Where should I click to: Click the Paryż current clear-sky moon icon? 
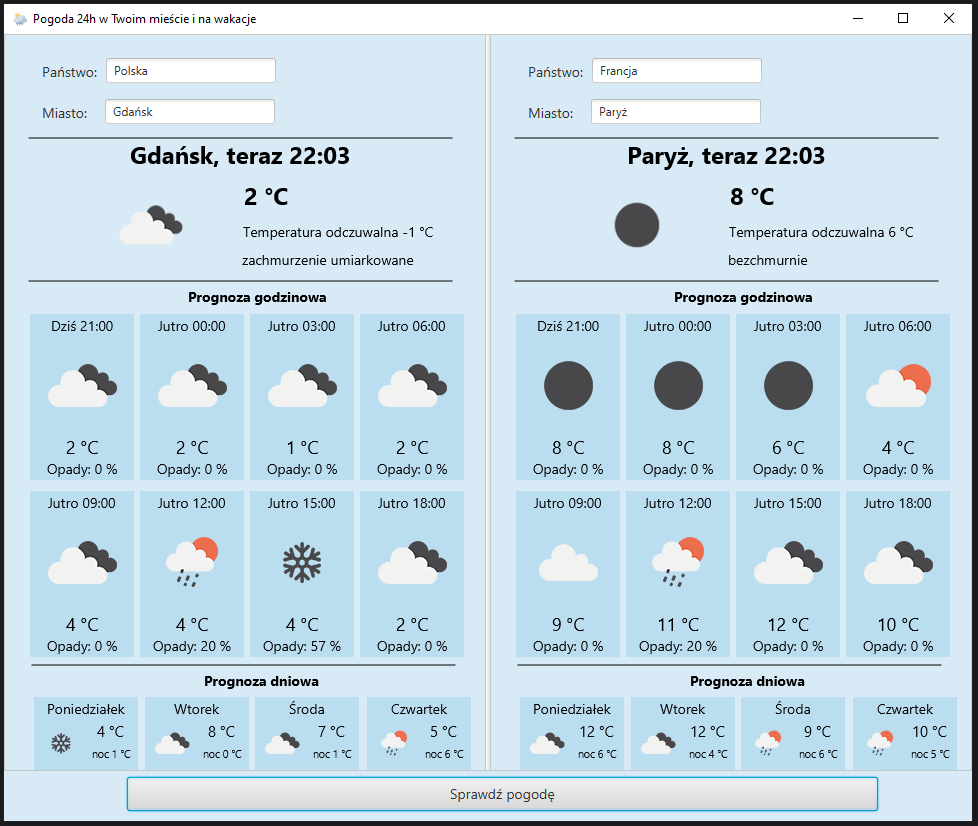click(x=637, y=225)
